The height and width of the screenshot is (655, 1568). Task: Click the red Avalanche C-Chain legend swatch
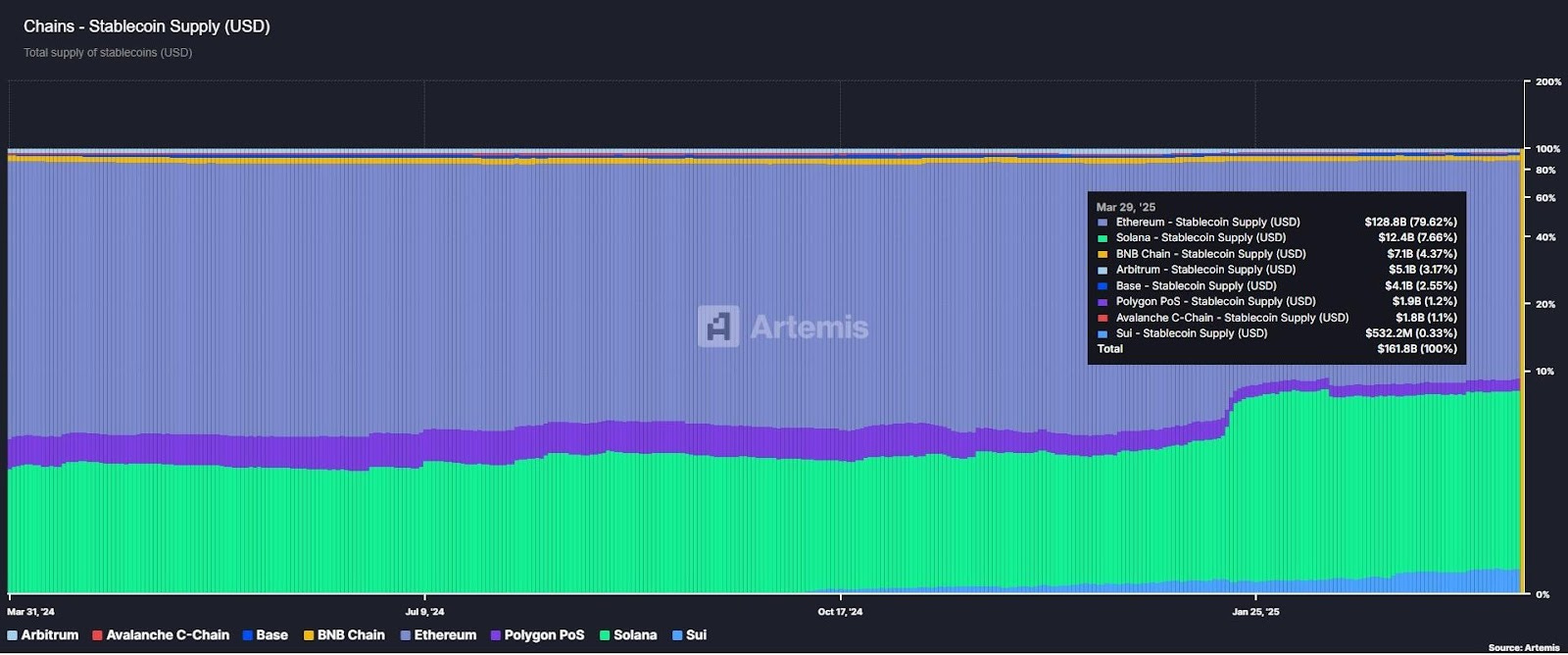point(97,635)
